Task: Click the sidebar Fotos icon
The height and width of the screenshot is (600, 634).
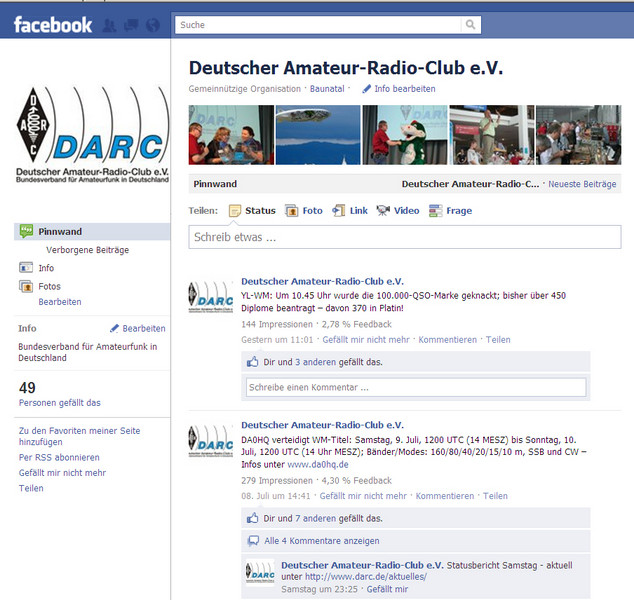Action: [26, 286]
